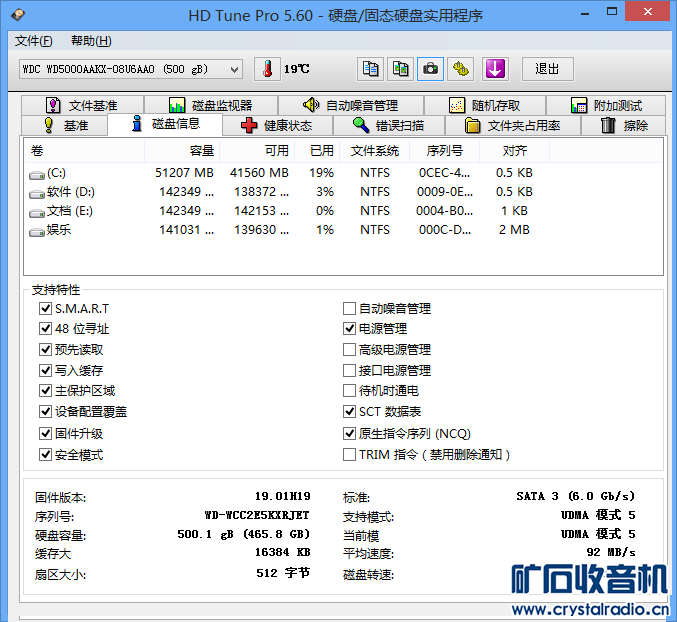
Task: Select the 娱乐 volume row
Action: click(x=58, y=230)
